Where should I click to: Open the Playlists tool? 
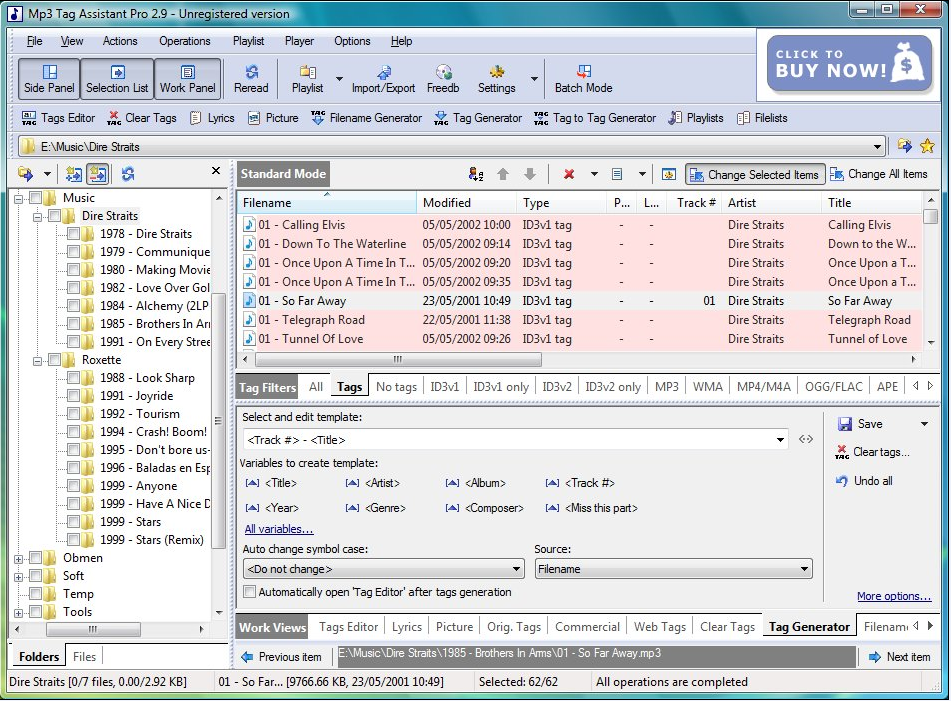[696, 118]
